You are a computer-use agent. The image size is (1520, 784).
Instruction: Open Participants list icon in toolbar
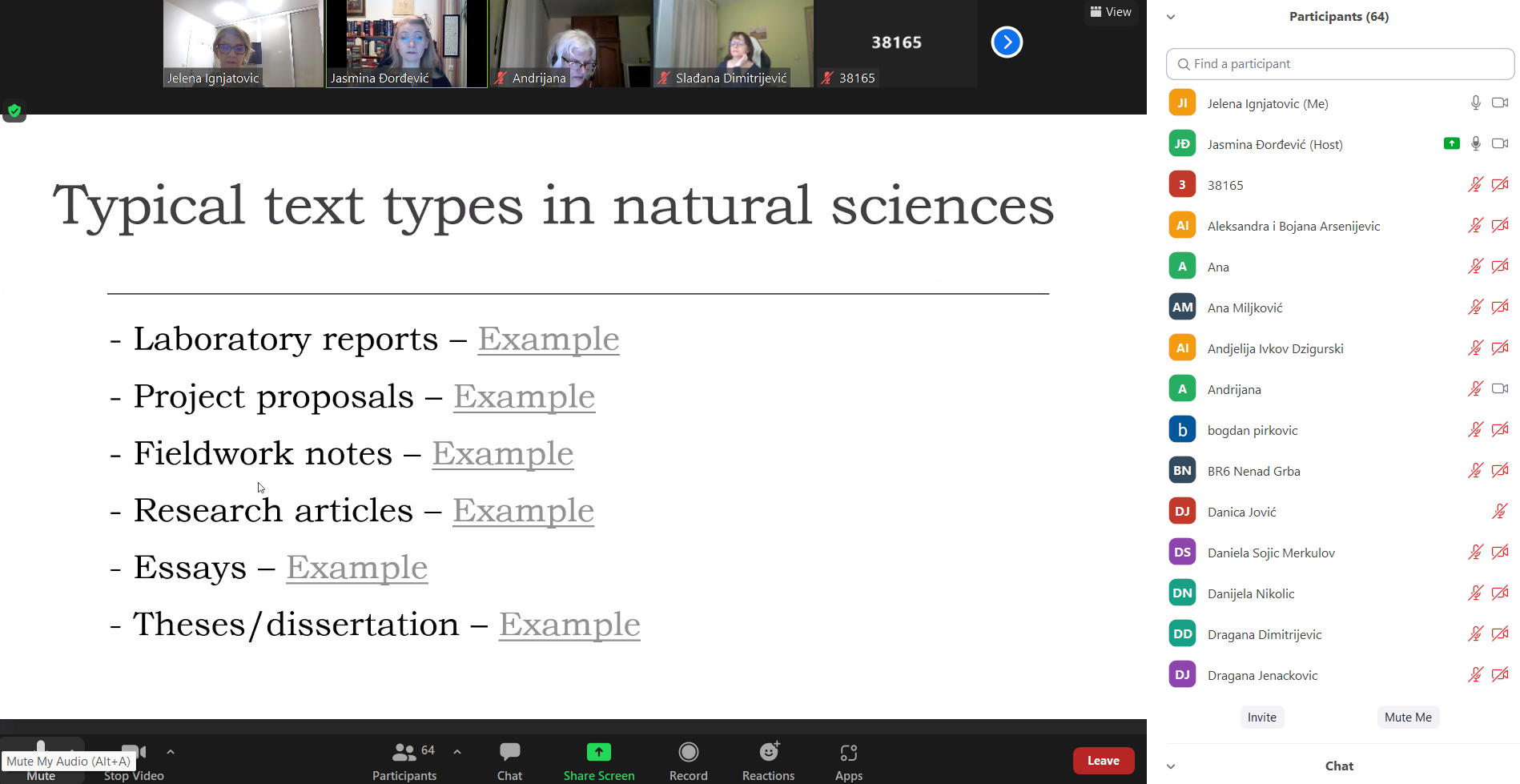click(x=404, y=753)
